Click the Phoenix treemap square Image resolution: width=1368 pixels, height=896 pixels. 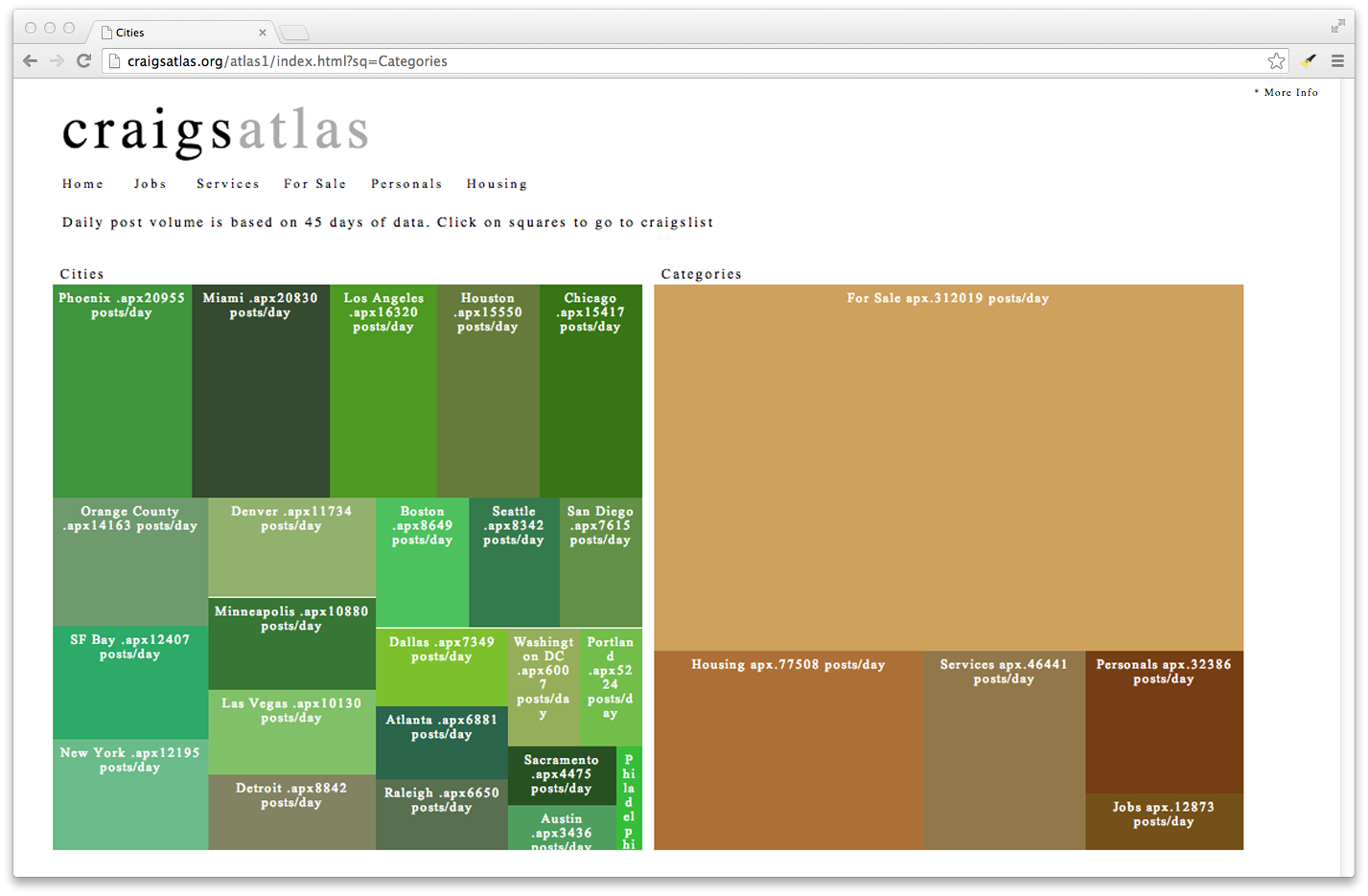pyautogui.click(x=122, y=391)
